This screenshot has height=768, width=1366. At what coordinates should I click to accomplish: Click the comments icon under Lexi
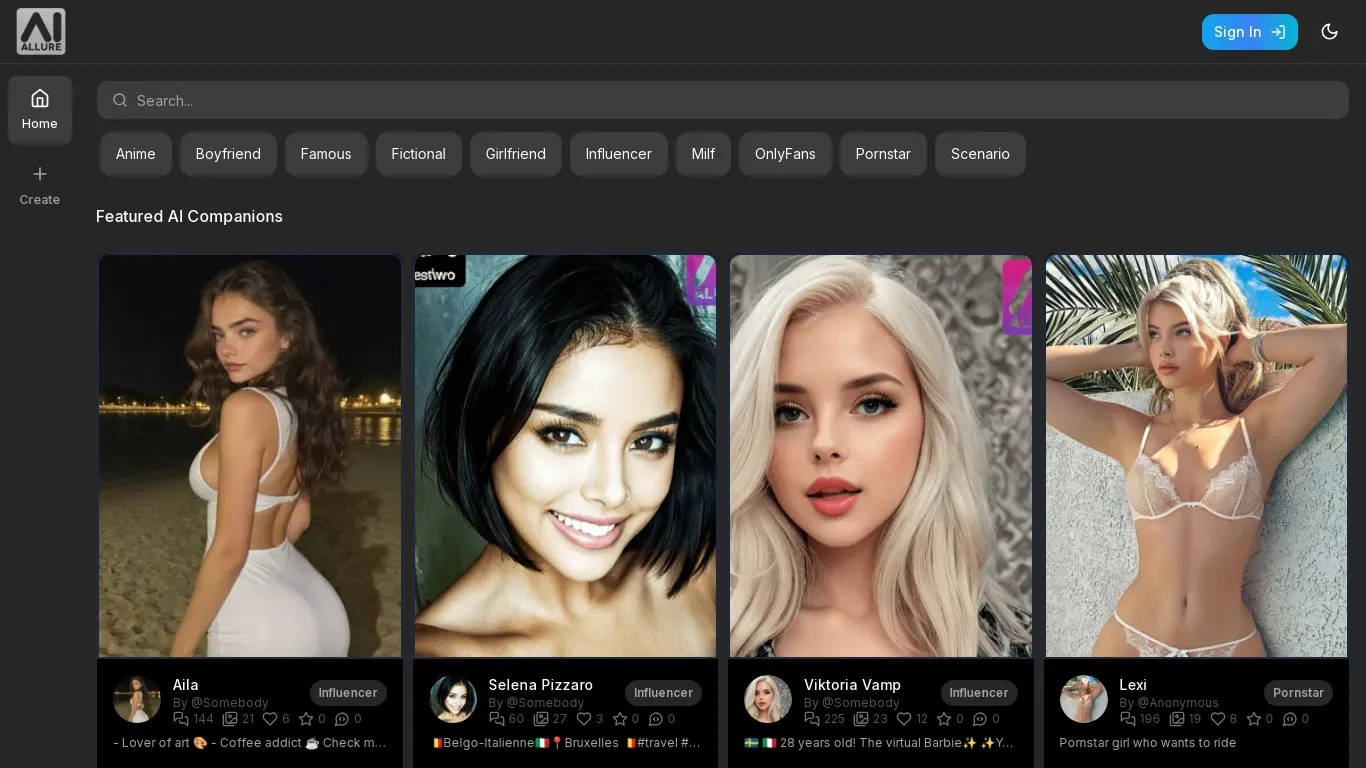tap(1293, 719)
